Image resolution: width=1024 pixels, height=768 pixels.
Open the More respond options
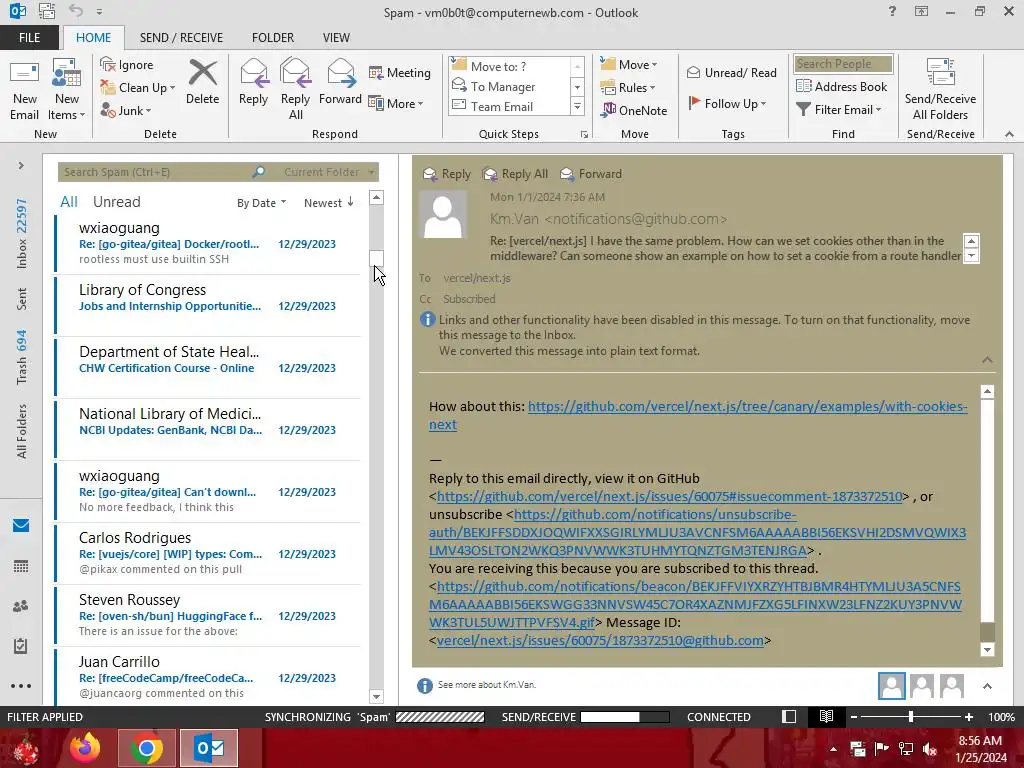tap(396, 103)
